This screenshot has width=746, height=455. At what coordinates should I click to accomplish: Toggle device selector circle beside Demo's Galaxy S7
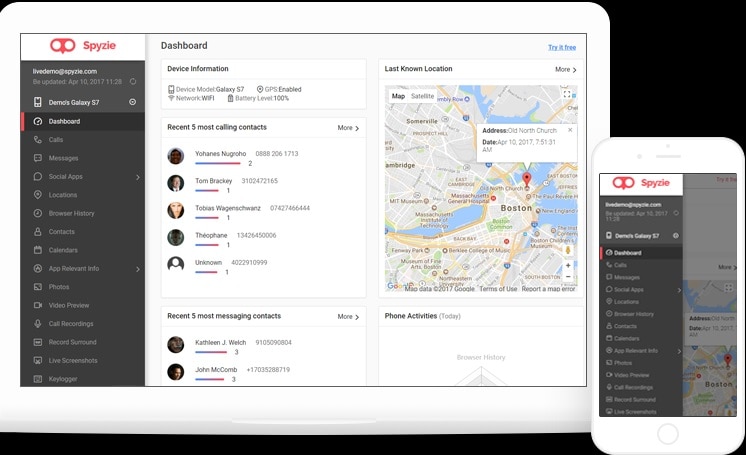tap(132, 102)
